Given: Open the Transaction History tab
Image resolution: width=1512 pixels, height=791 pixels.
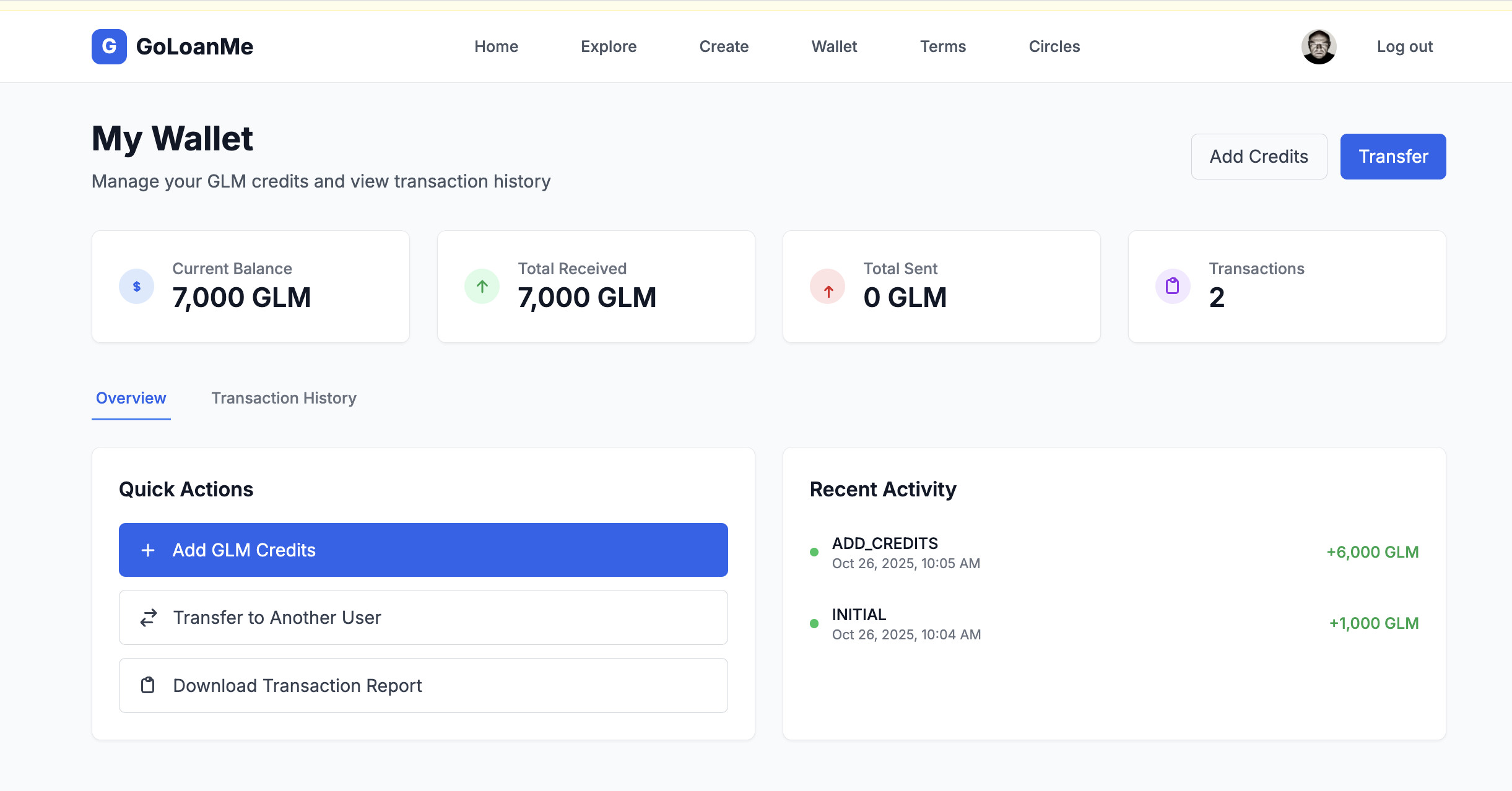Looking at the screenshot, I should click(284, 398).
